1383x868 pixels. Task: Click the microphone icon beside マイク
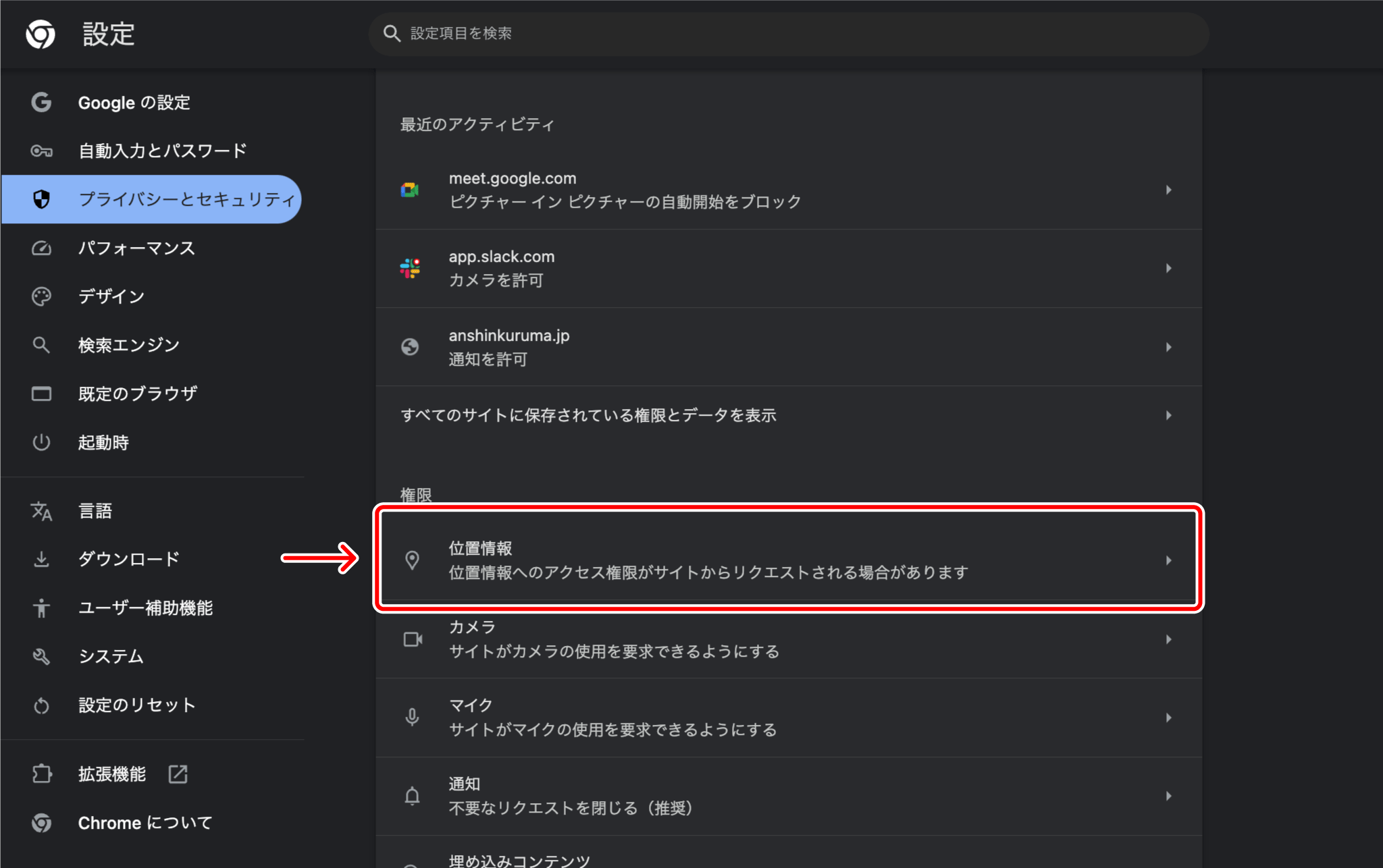click(x=413, y=717)
